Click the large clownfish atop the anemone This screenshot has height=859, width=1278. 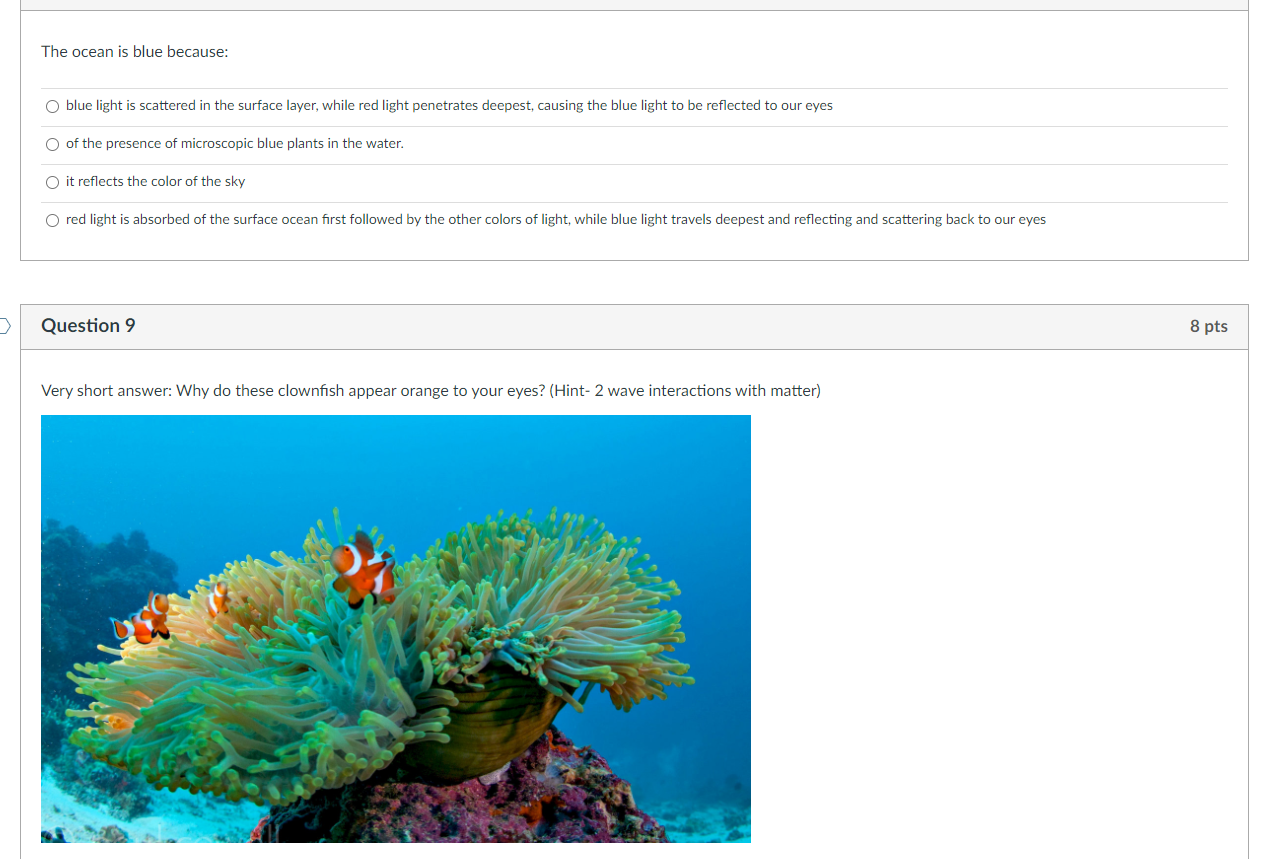(x=363, y=568)
